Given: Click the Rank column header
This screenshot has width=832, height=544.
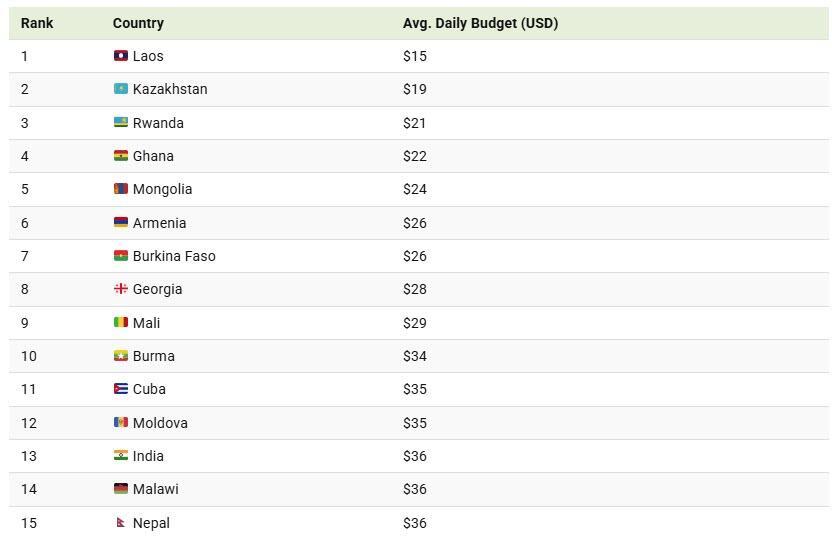Looking at the screenshot, I should [37, 23].
